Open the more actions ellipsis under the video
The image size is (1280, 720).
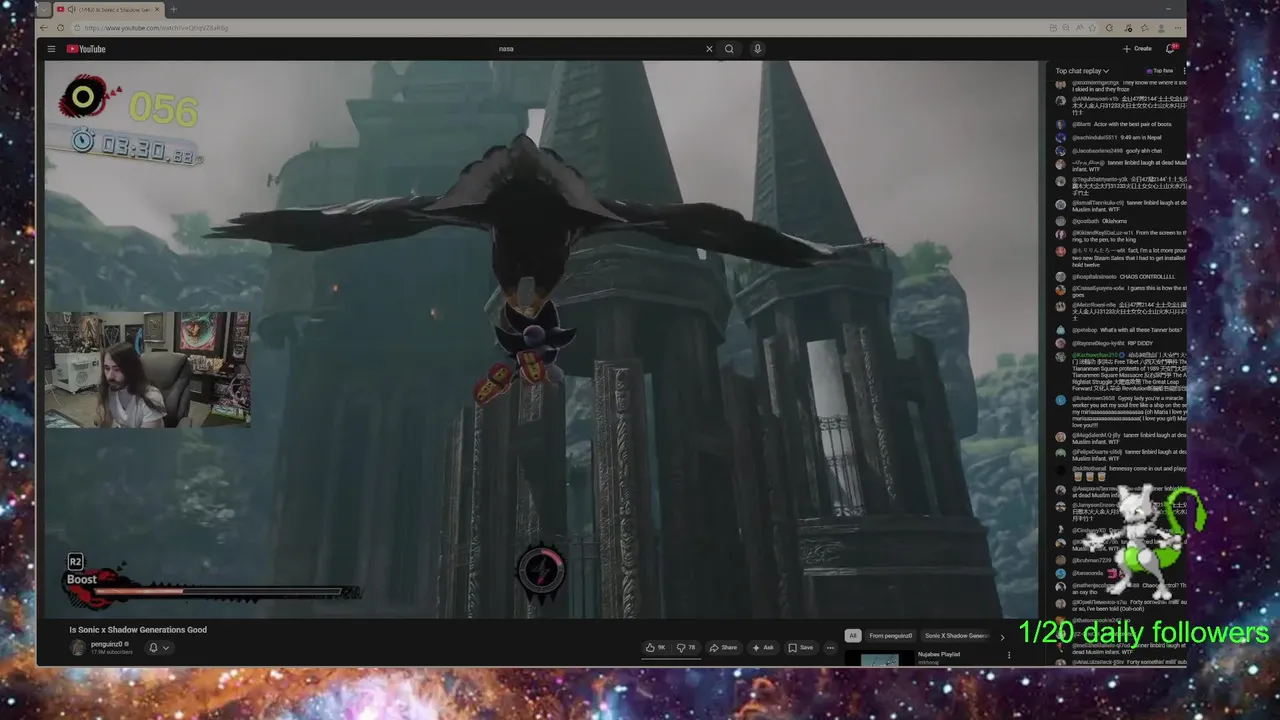point(830,648)
